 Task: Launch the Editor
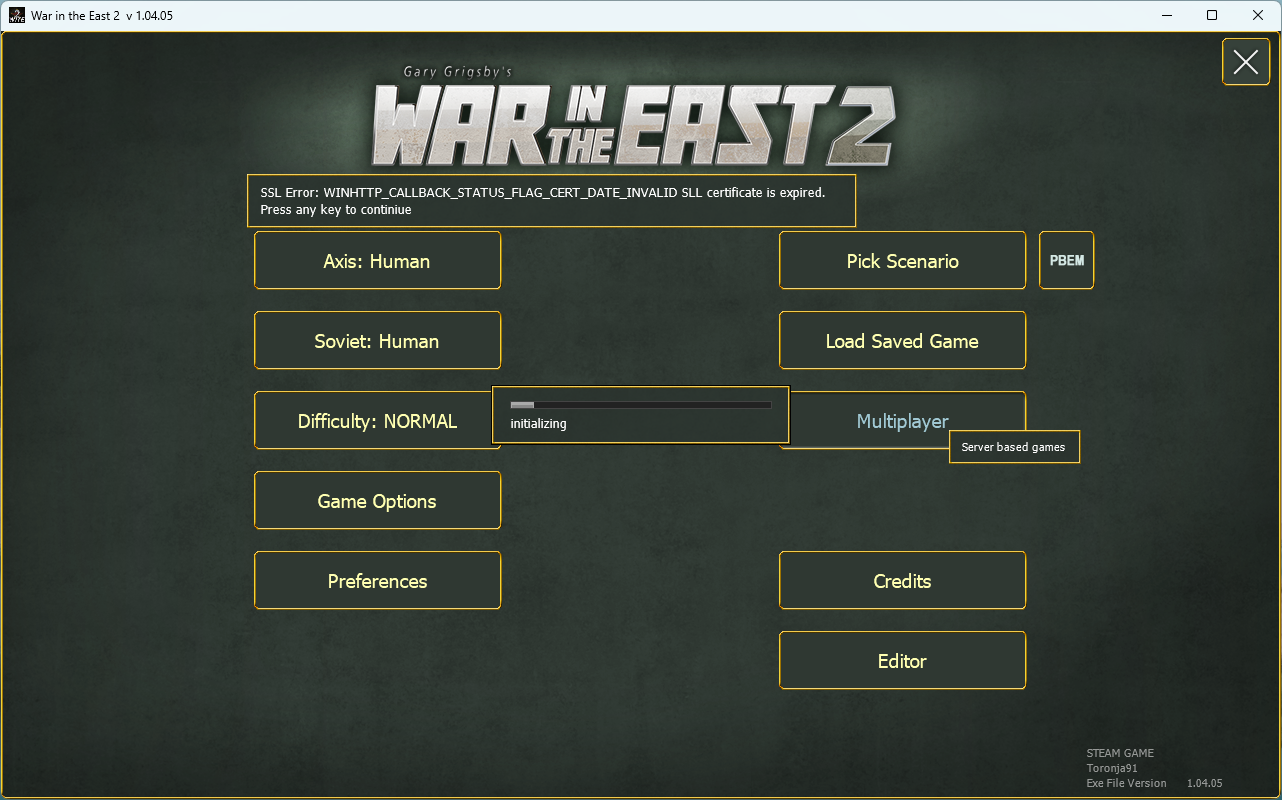[902, 661]
